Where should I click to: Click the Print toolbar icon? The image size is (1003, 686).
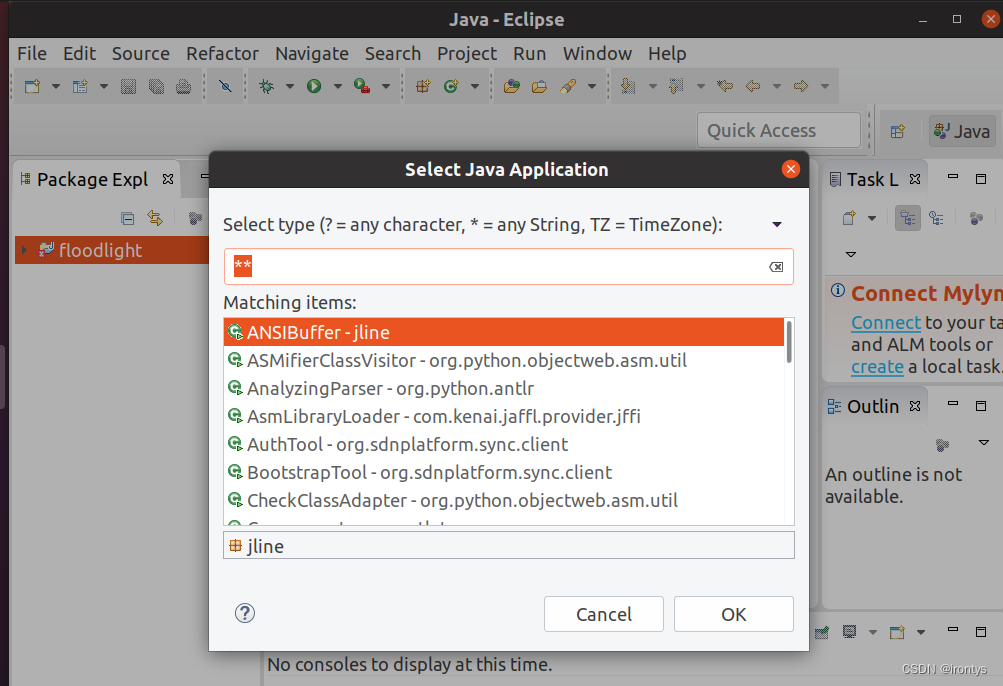pos(184,86)
